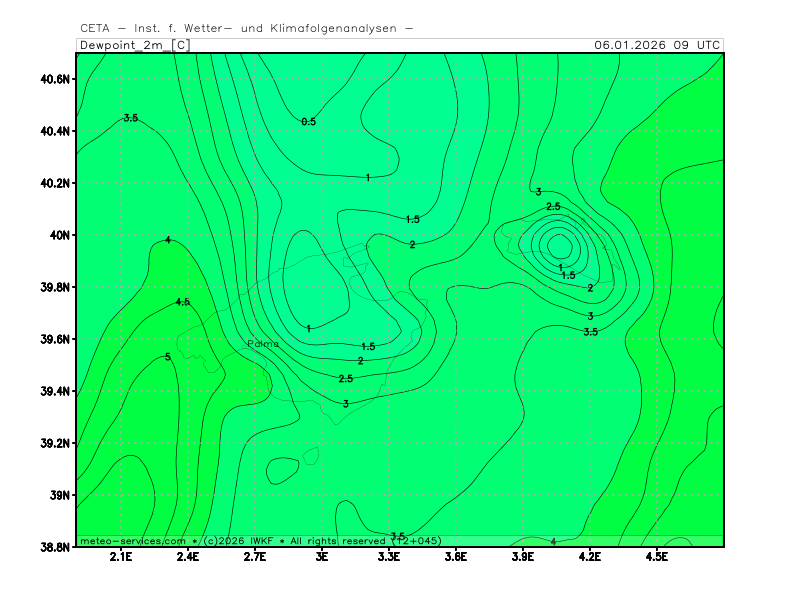Click the 06.01.2026 09 UTC timestamp

[x=656, y=45]
